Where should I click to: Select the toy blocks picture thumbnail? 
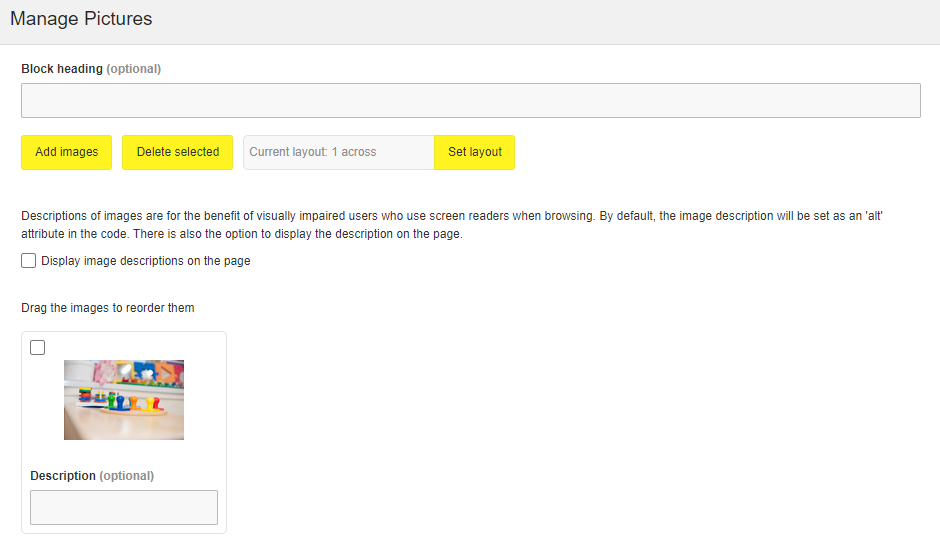pos(124,400)
